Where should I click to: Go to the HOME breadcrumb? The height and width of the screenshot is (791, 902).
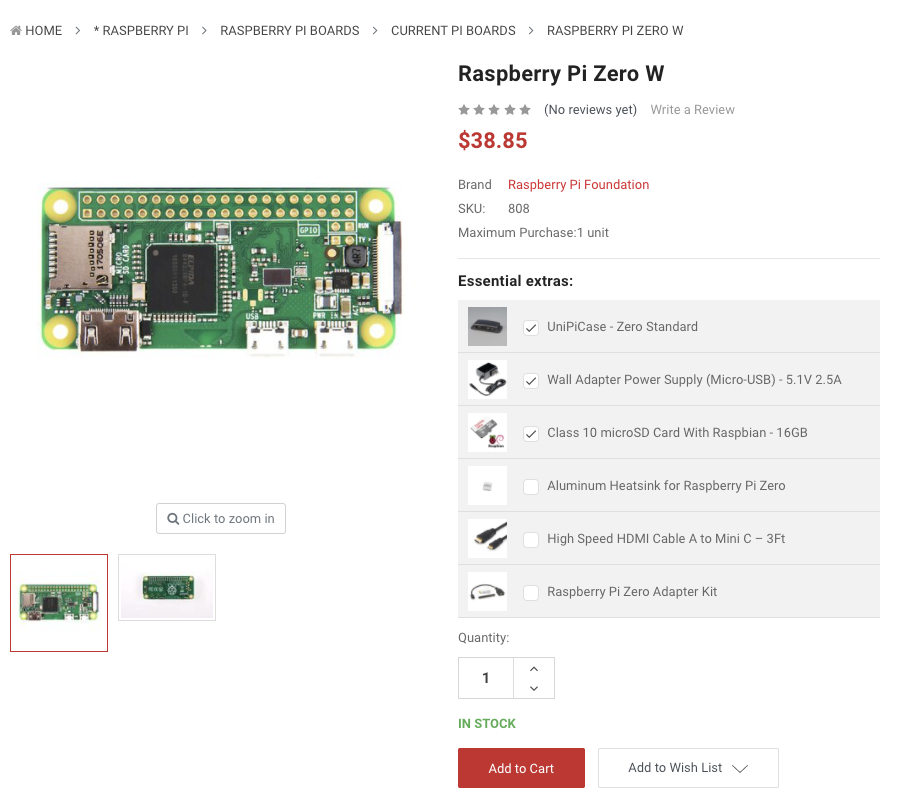pos(43,30)
